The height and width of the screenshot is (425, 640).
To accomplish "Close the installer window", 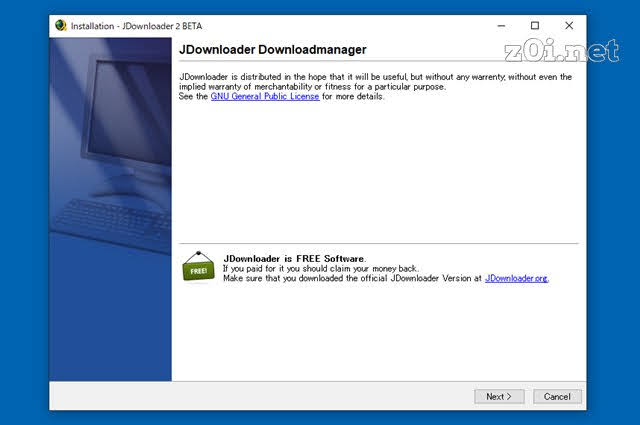I will tap(569, 26).
